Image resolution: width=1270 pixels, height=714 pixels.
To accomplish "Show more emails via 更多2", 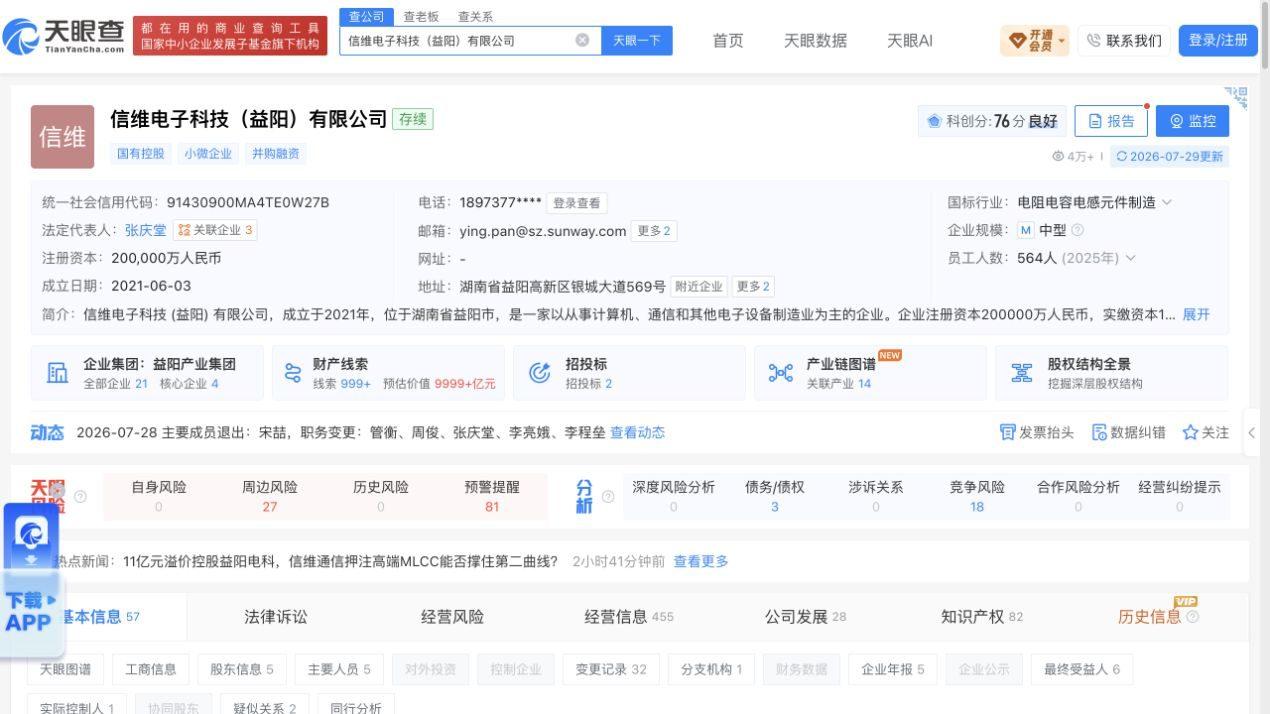I will (655, 231).
